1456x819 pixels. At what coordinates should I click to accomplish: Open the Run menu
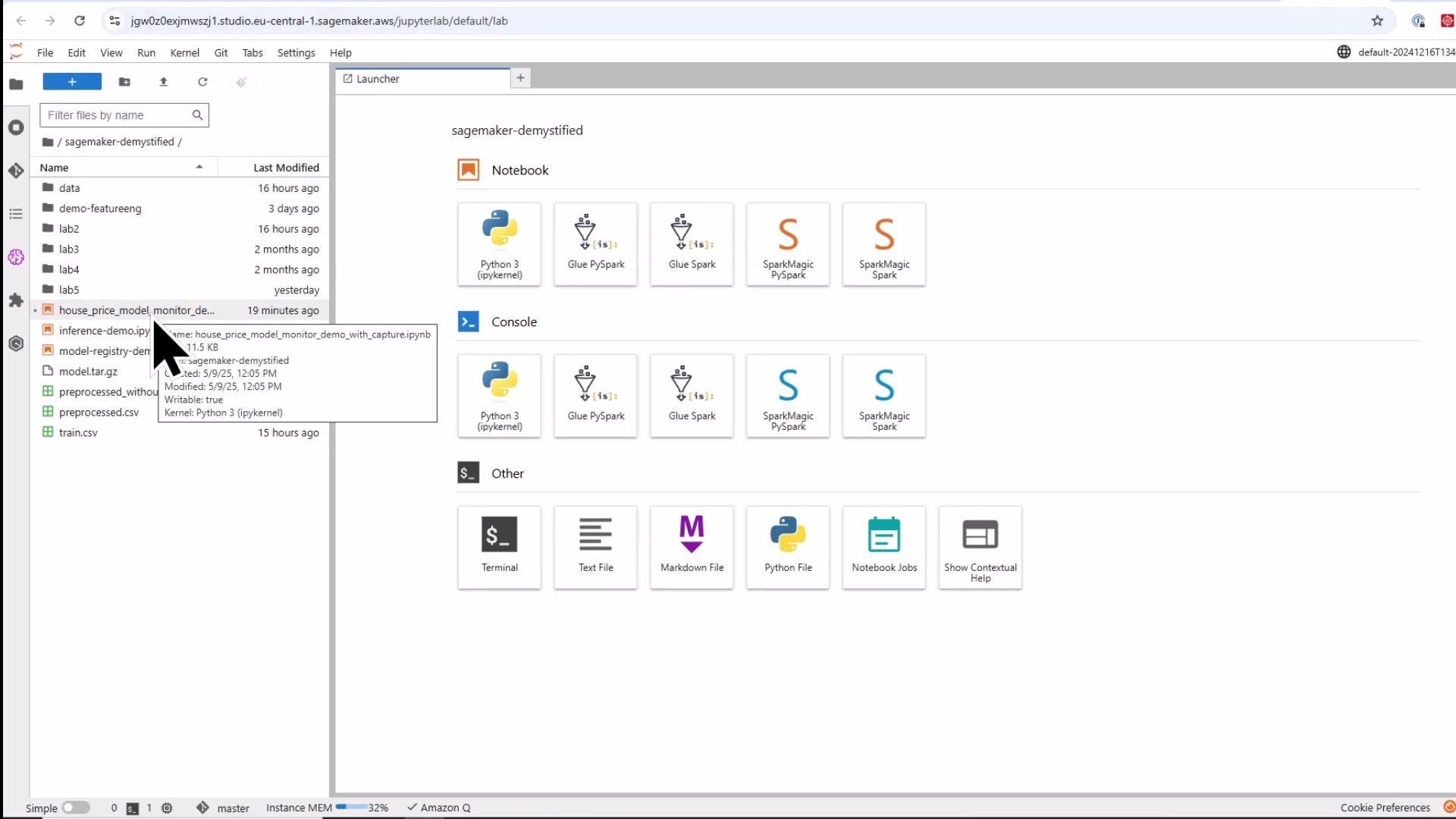(146, 53)
